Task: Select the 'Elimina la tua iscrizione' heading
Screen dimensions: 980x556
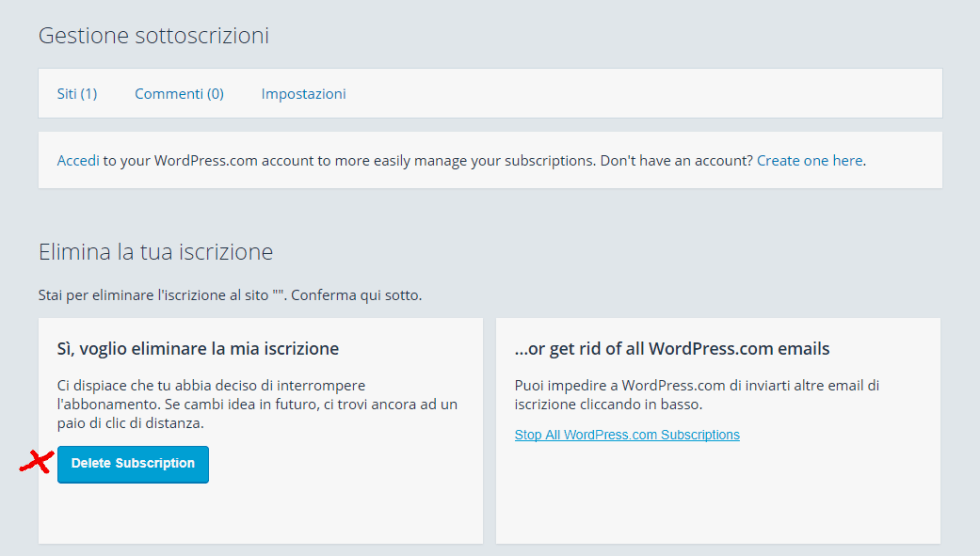Action: click(155, 252)
